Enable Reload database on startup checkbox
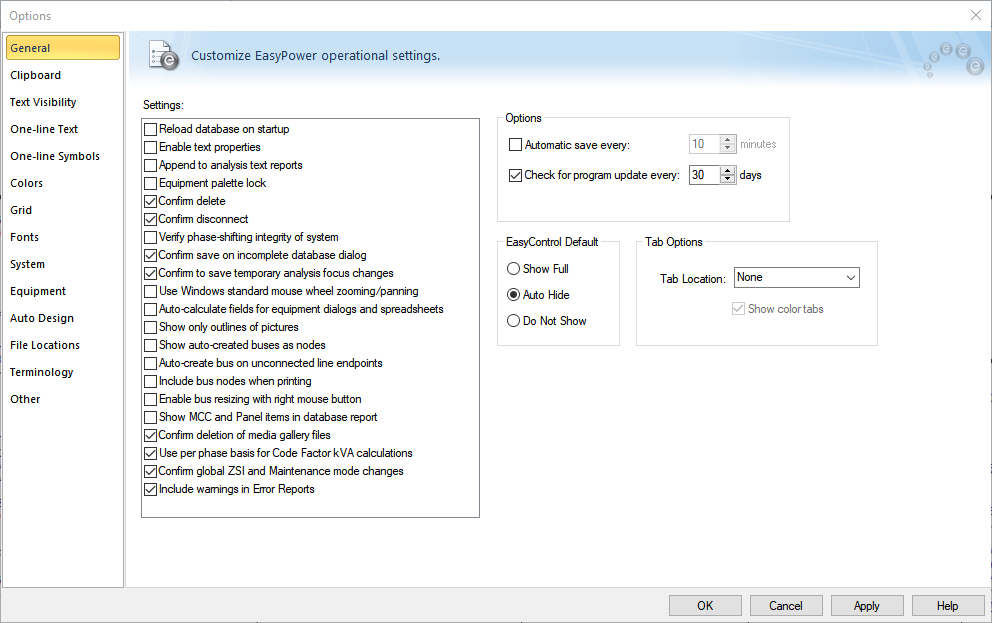The width and height of the screenshot is (992, 623). [x=151, y=129]
